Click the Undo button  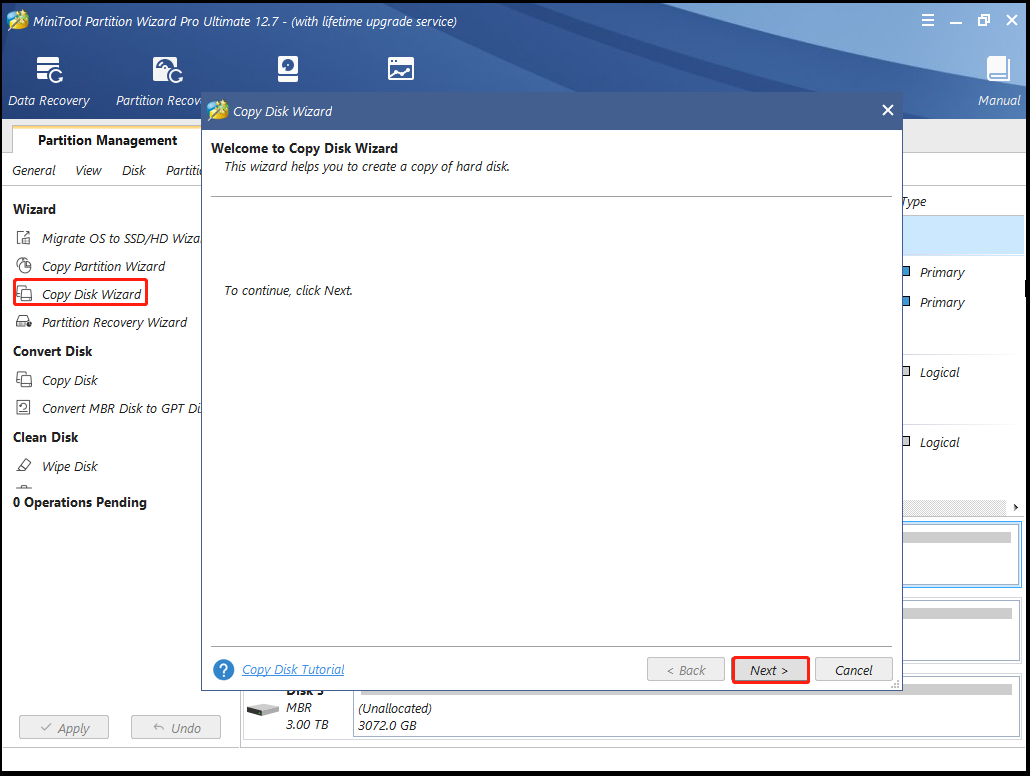176,727
